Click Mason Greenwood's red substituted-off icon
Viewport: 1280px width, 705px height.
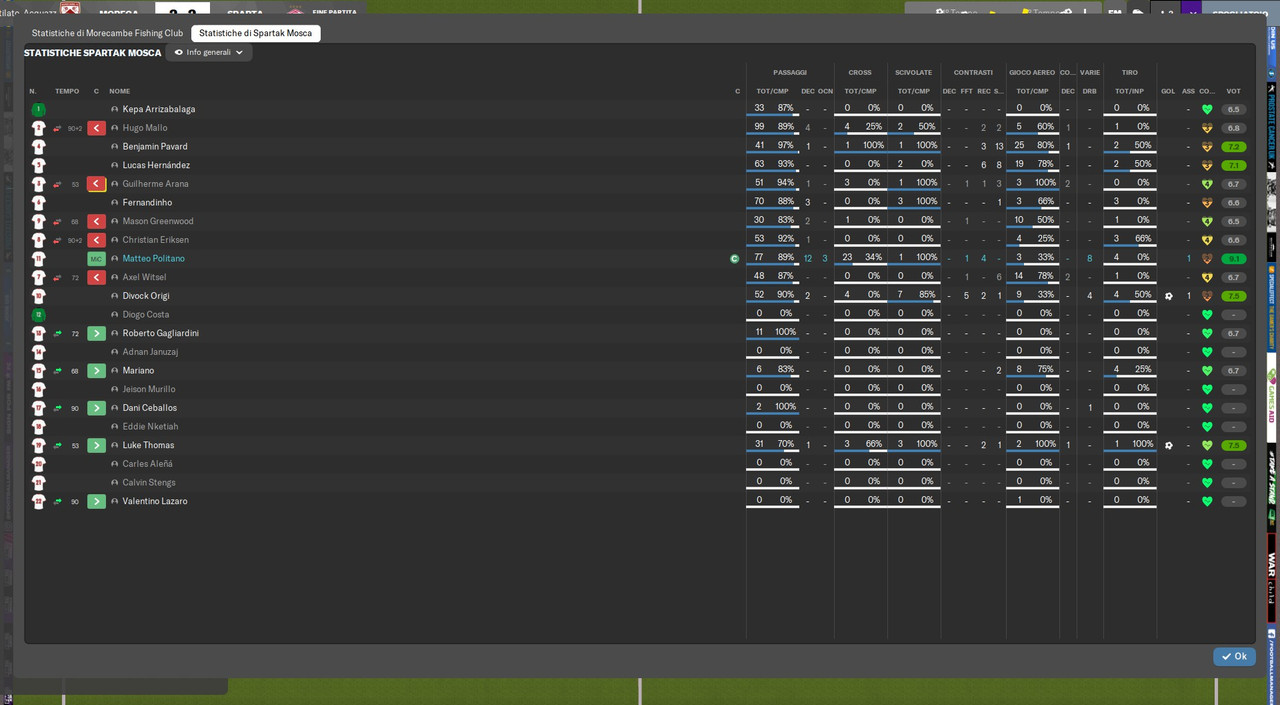pyautogui.click(x=96, y=221)
